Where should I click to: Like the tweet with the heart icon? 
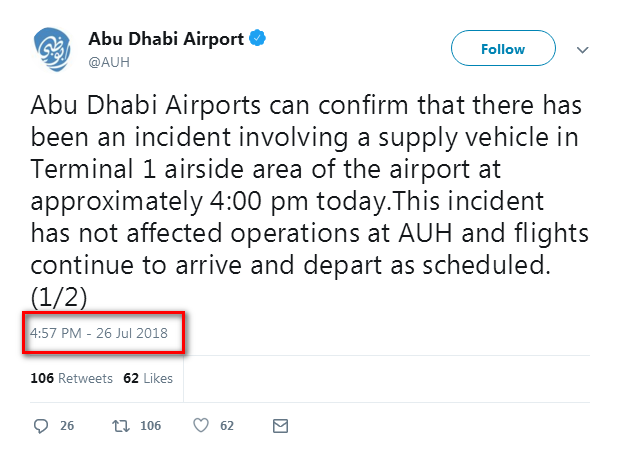200,425
